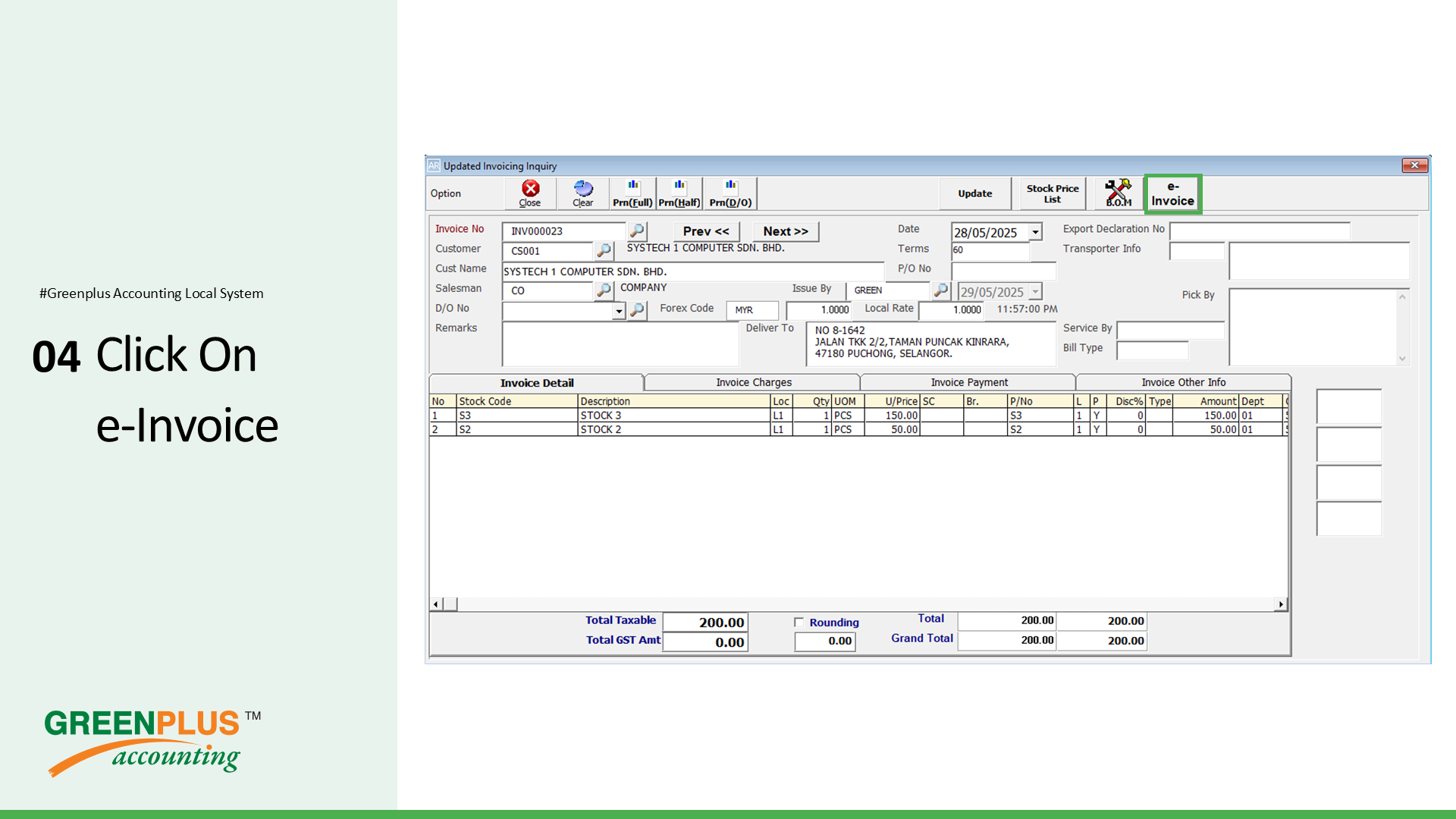Viewport: 1456px width, 819px height.
Task: Click the Invoice No input field
Action: click(564, 231)
